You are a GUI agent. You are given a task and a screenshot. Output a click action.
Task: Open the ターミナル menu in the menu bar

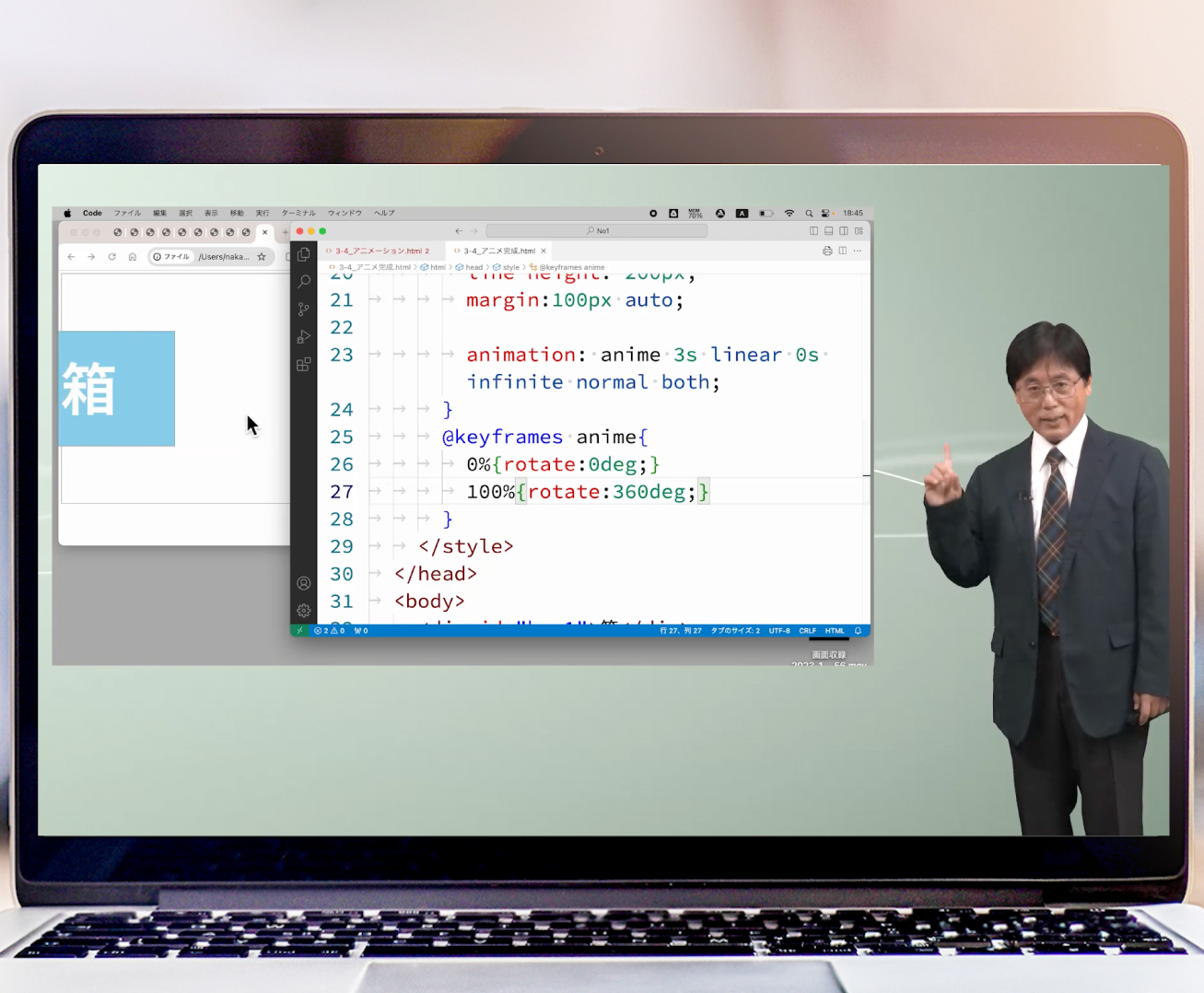tap(298, 213)
